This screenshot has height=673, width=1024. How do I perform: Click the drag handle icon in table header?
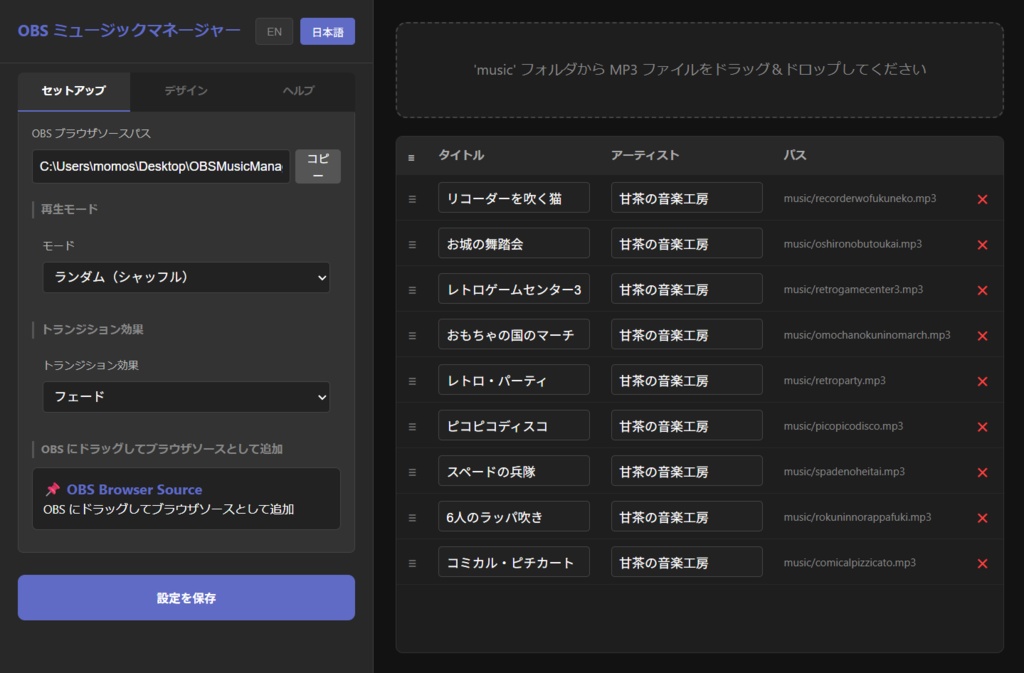413,157
